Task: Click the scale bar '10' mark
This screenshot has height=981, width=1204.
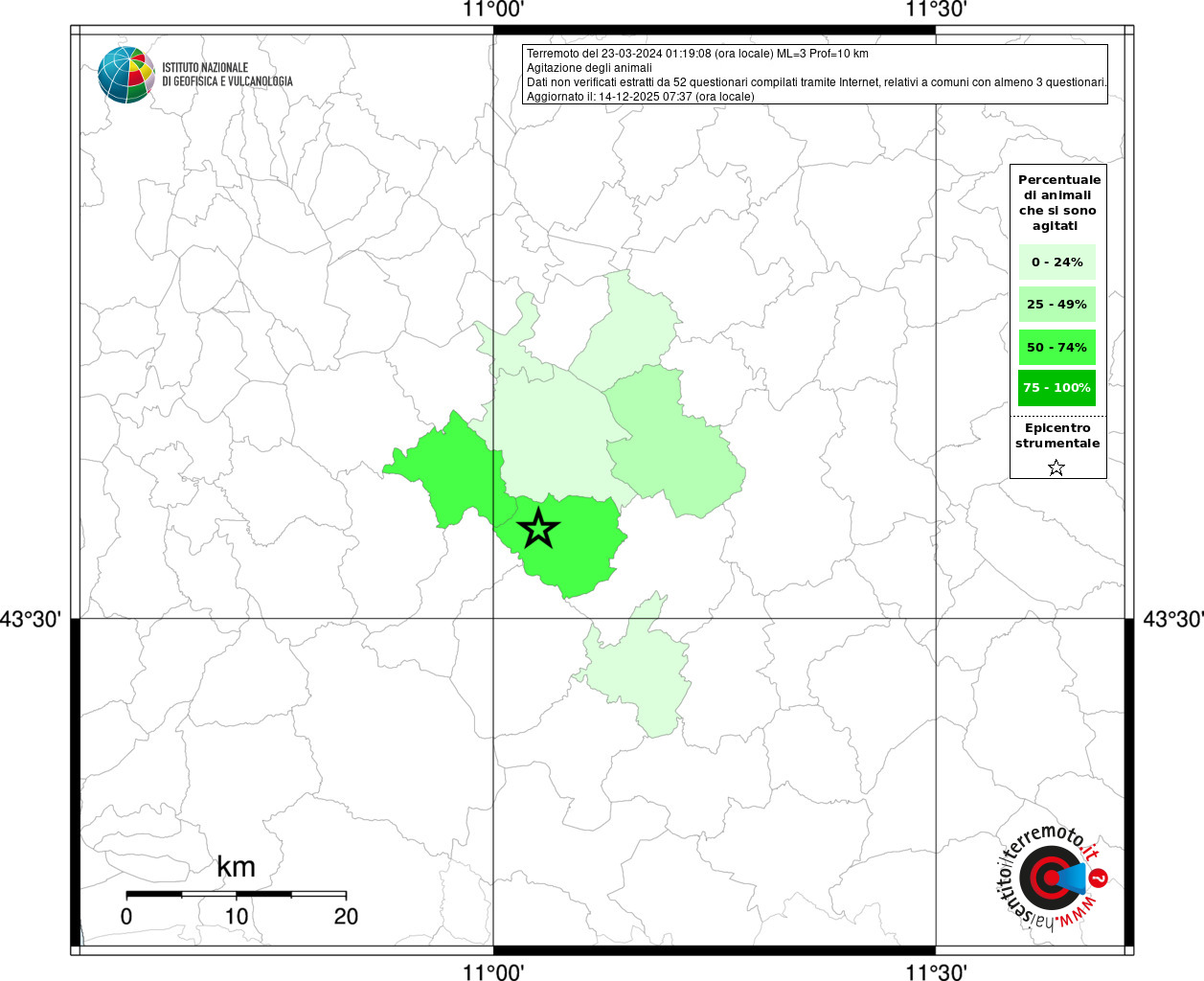Action: (237, 916)
